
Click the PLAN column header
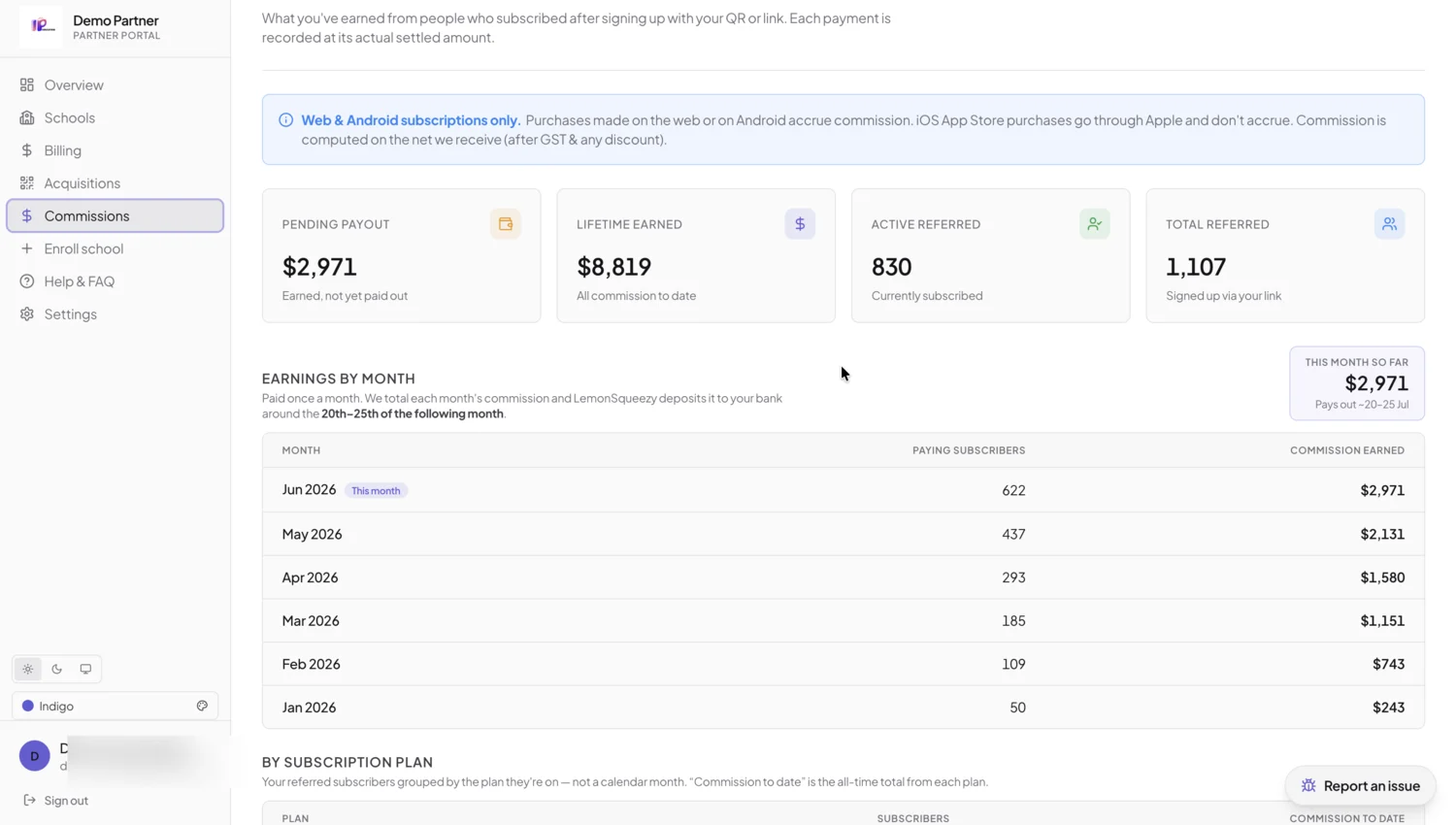coord(295,818)
